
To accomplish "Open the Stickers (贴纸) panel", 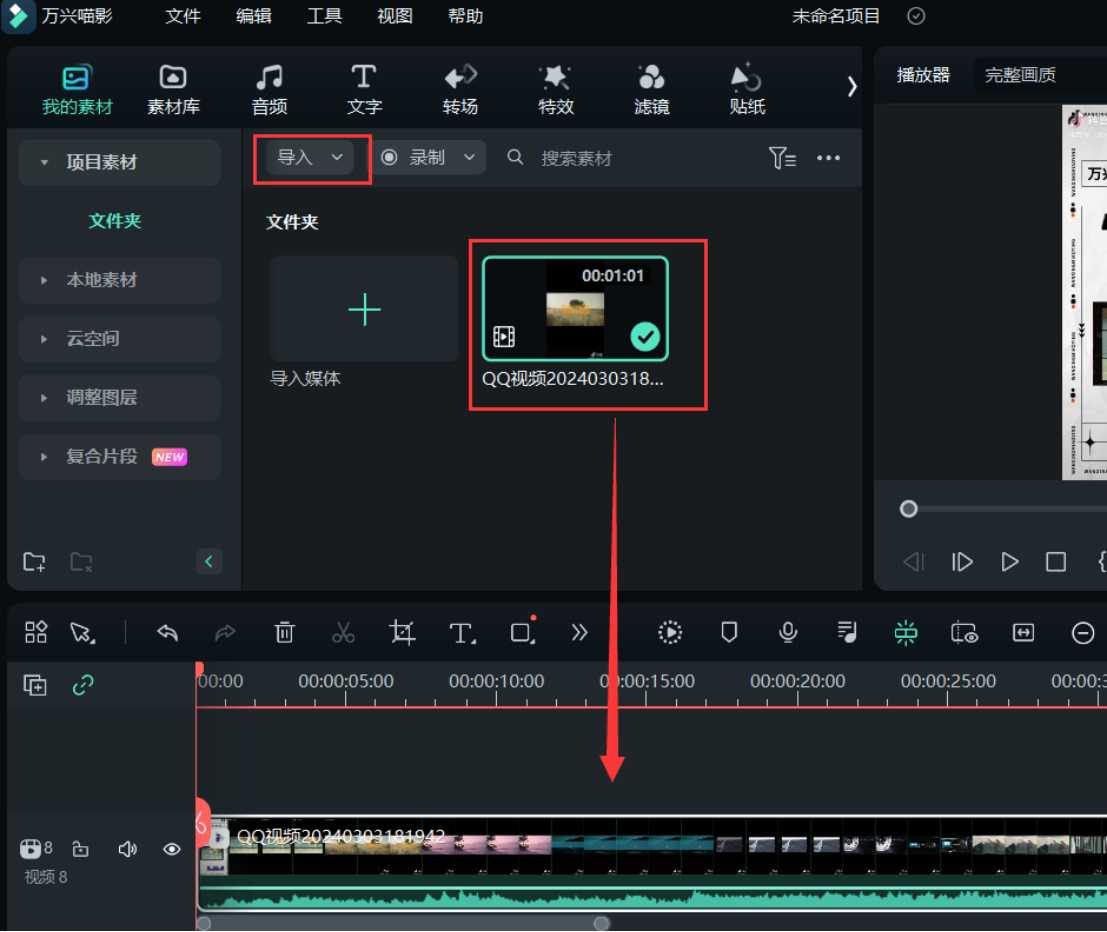I will click(747, 89).
